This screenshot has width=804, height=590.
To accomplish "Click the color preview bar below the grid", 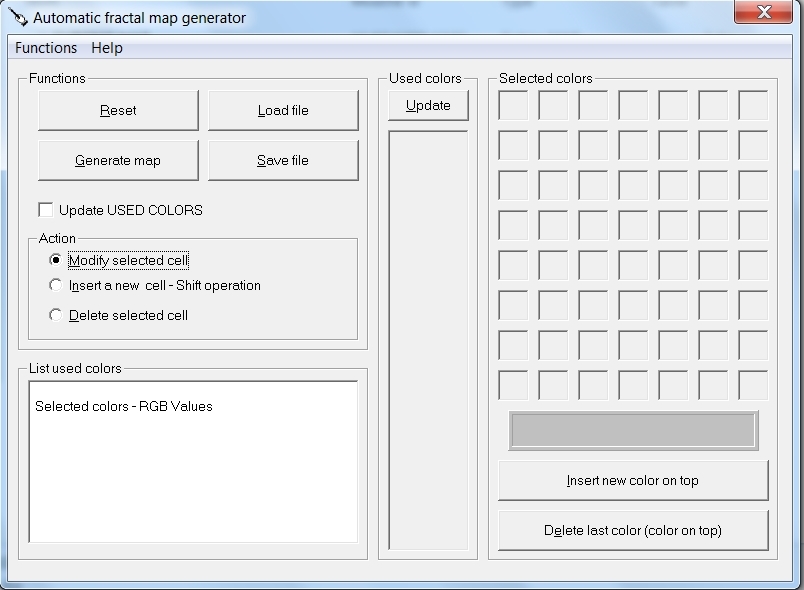I will (632, 430).
